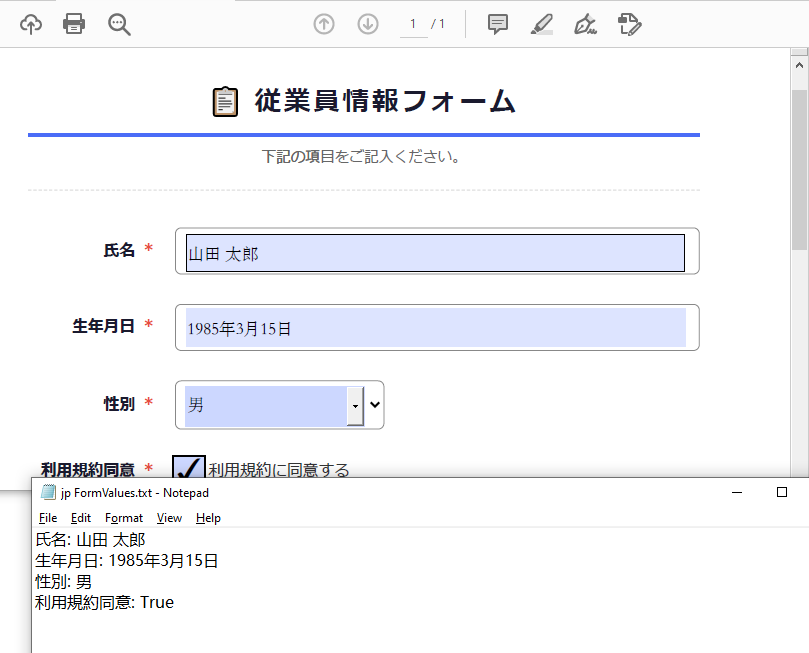Image resolution: width=809 pixels, height=653 pixels.
Task: Click the 'jp FormValues.txt - Notepad' title text
Action: click(135, 493)
